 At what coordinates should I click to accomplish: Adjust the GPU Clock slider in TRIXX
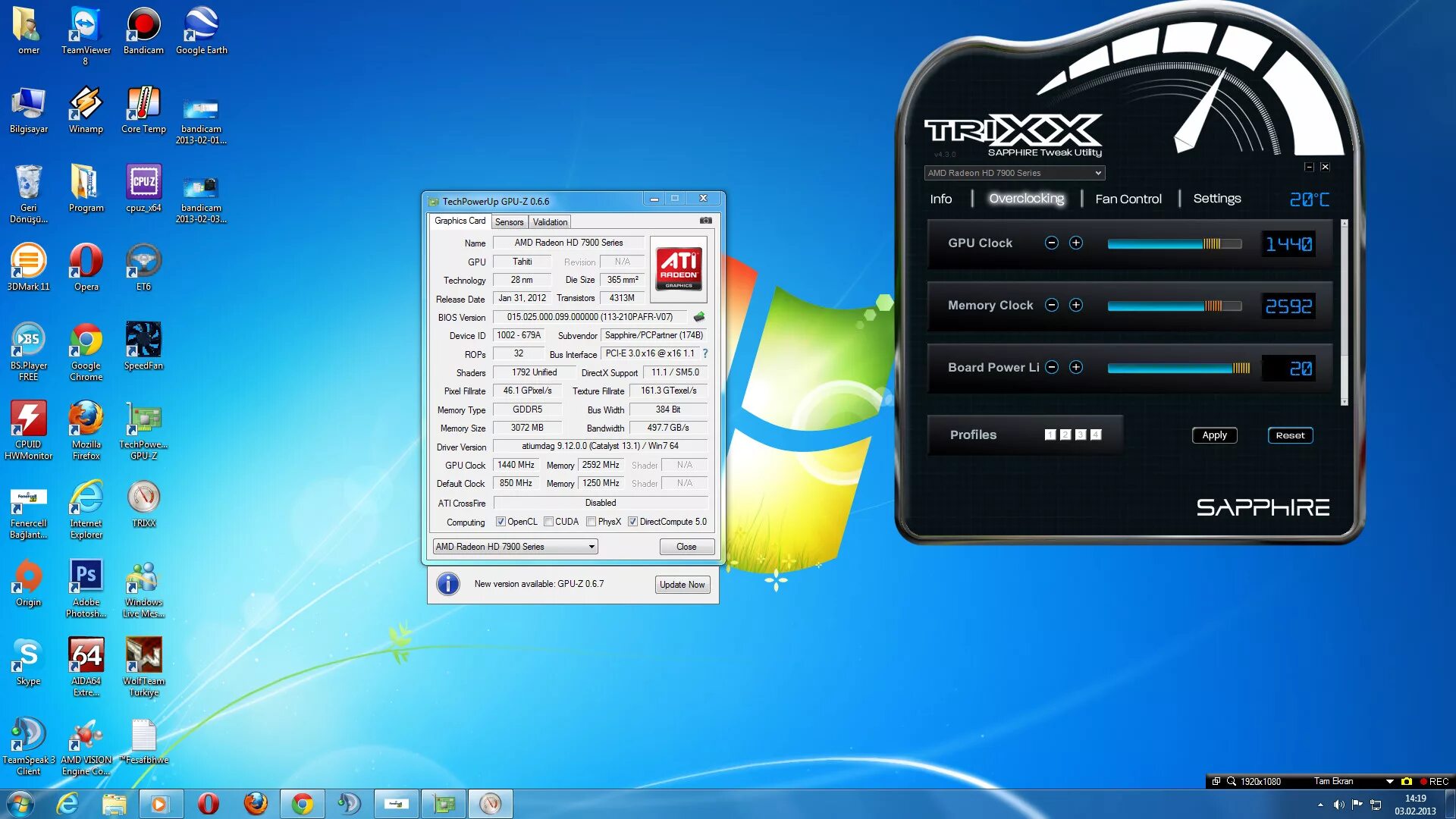tap(1174, 243)
